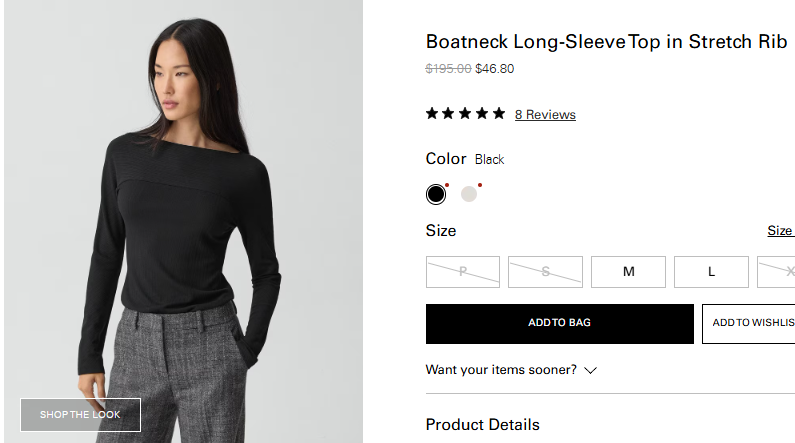Click the sale price $46.80

pyautogui.click(x=495, y=69)
